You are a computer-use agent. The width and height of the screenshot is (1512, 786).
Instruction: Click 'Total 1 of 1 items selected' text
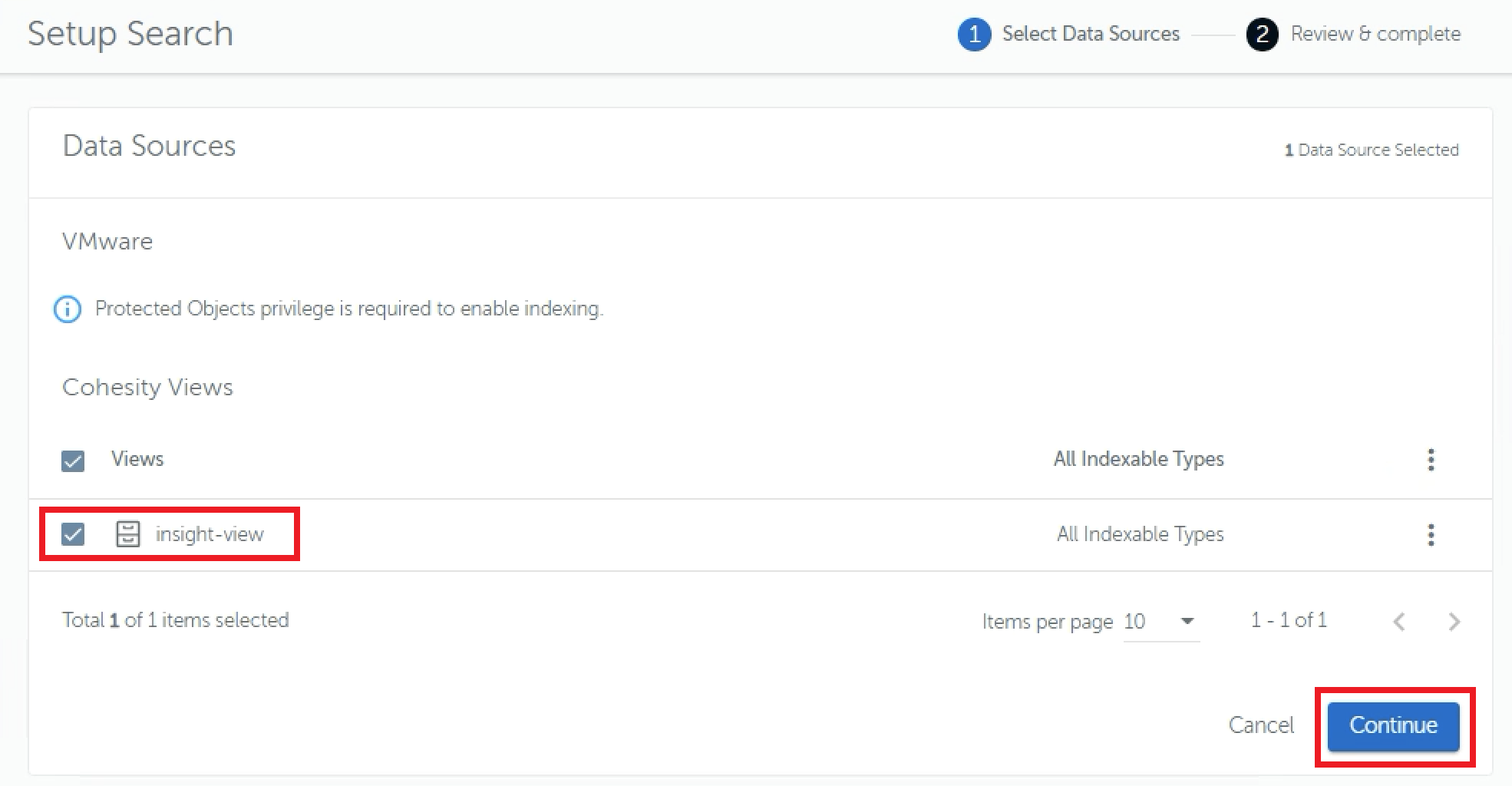point(176,620)
